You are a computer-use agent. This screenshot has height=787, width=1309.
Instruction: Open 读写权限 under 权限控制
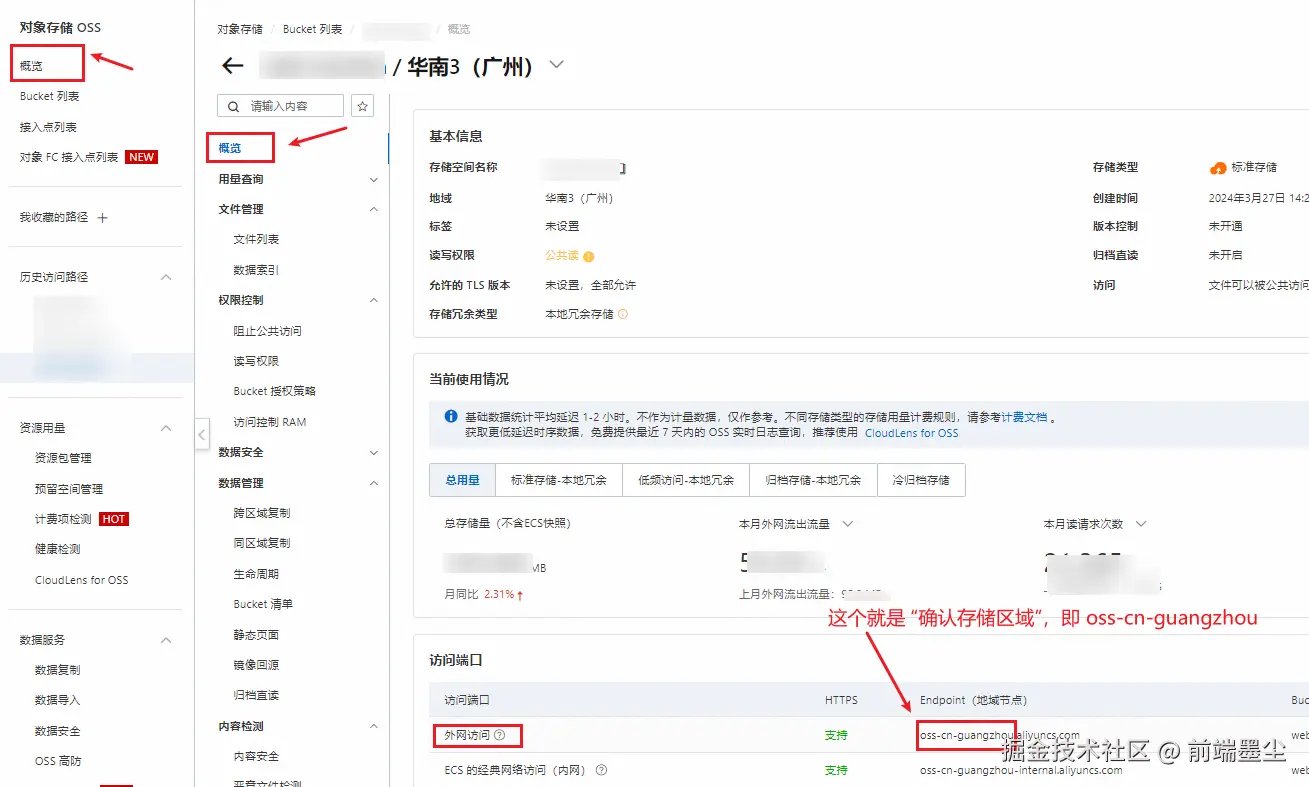(x=256, y=361)
